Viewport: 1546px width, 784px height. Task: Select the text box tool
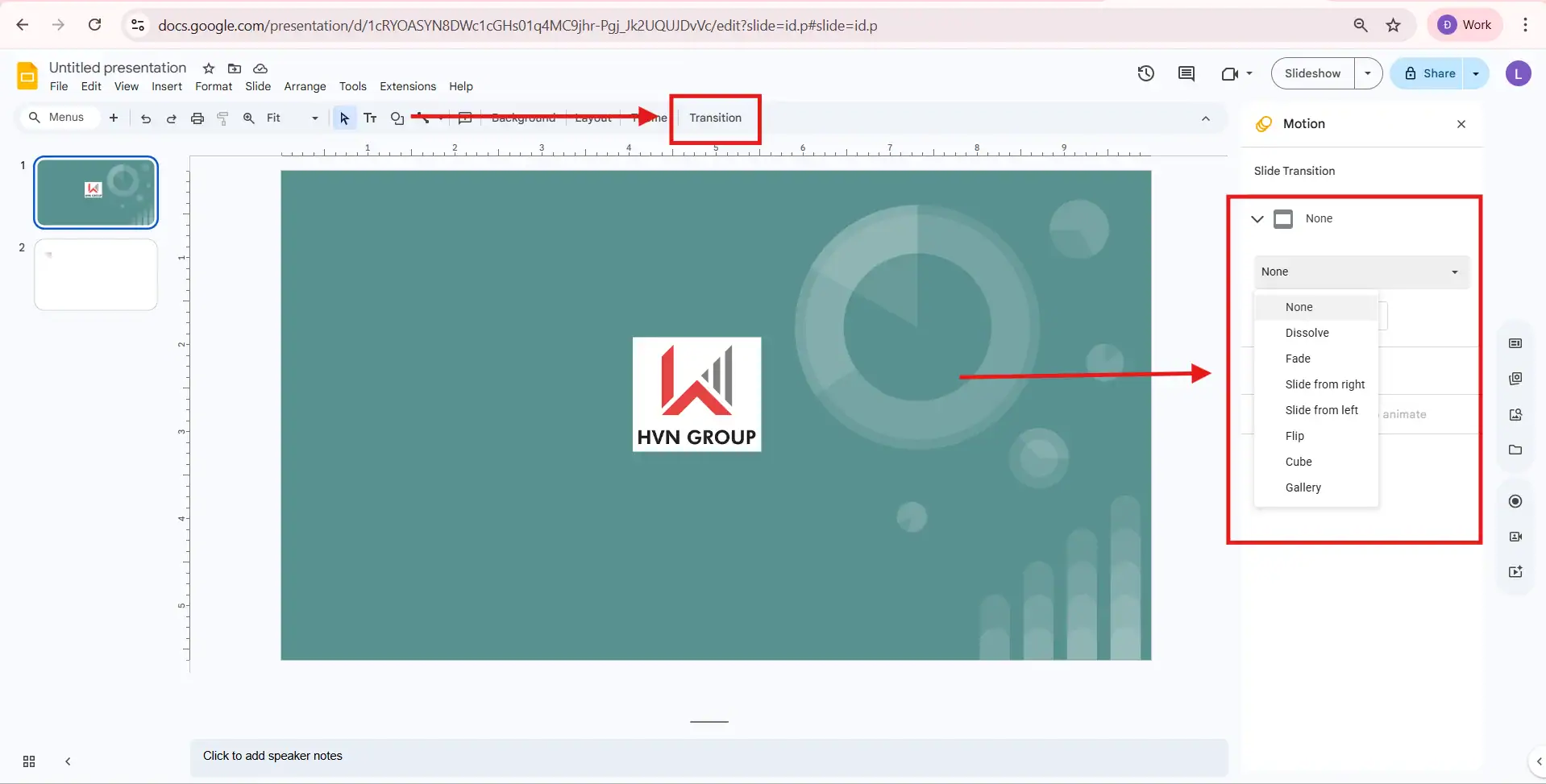click(x=370, y=118)
